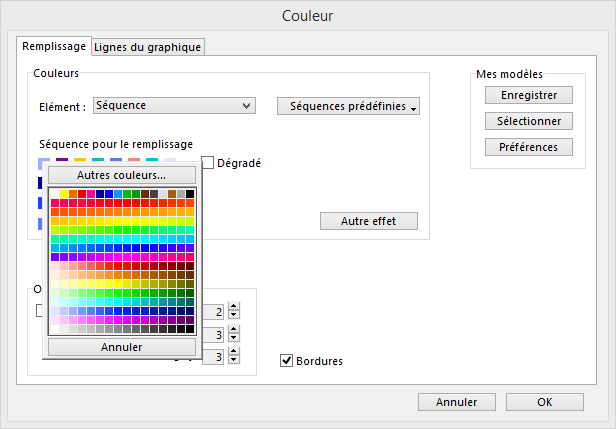Confirm the dialog with OK
This screenshot has width=616, height=429.
point(545,402)
